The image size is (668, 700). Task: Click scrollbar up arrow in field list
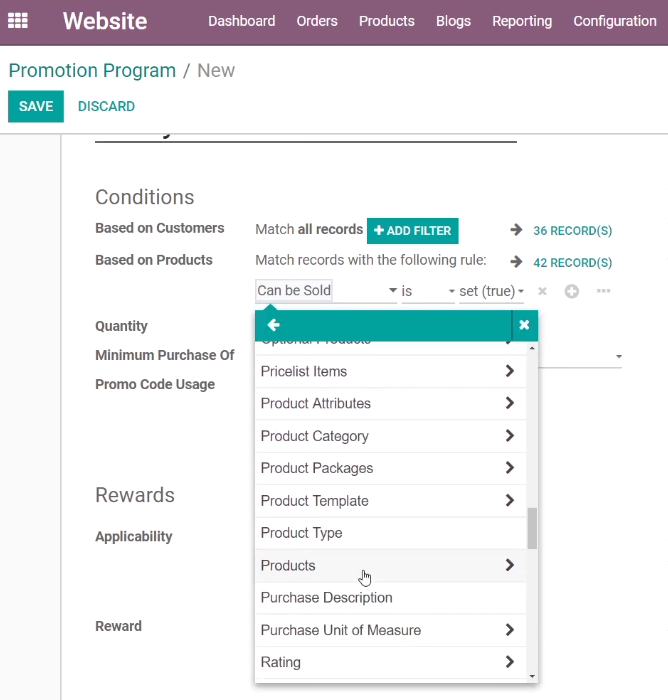pos(532,348)
